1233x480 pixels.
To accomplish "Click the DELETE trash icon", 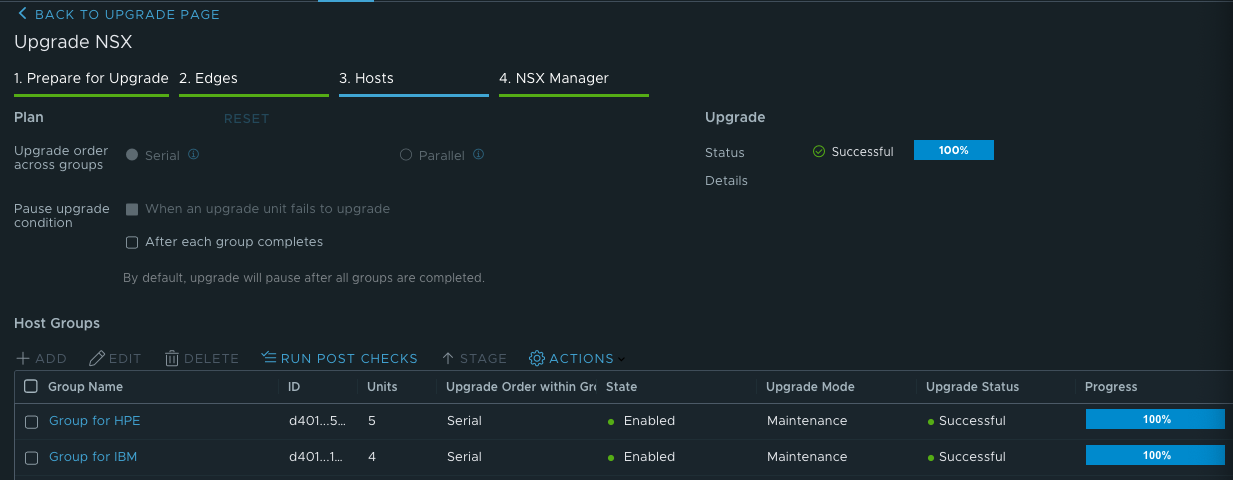I will pos(172,358).
